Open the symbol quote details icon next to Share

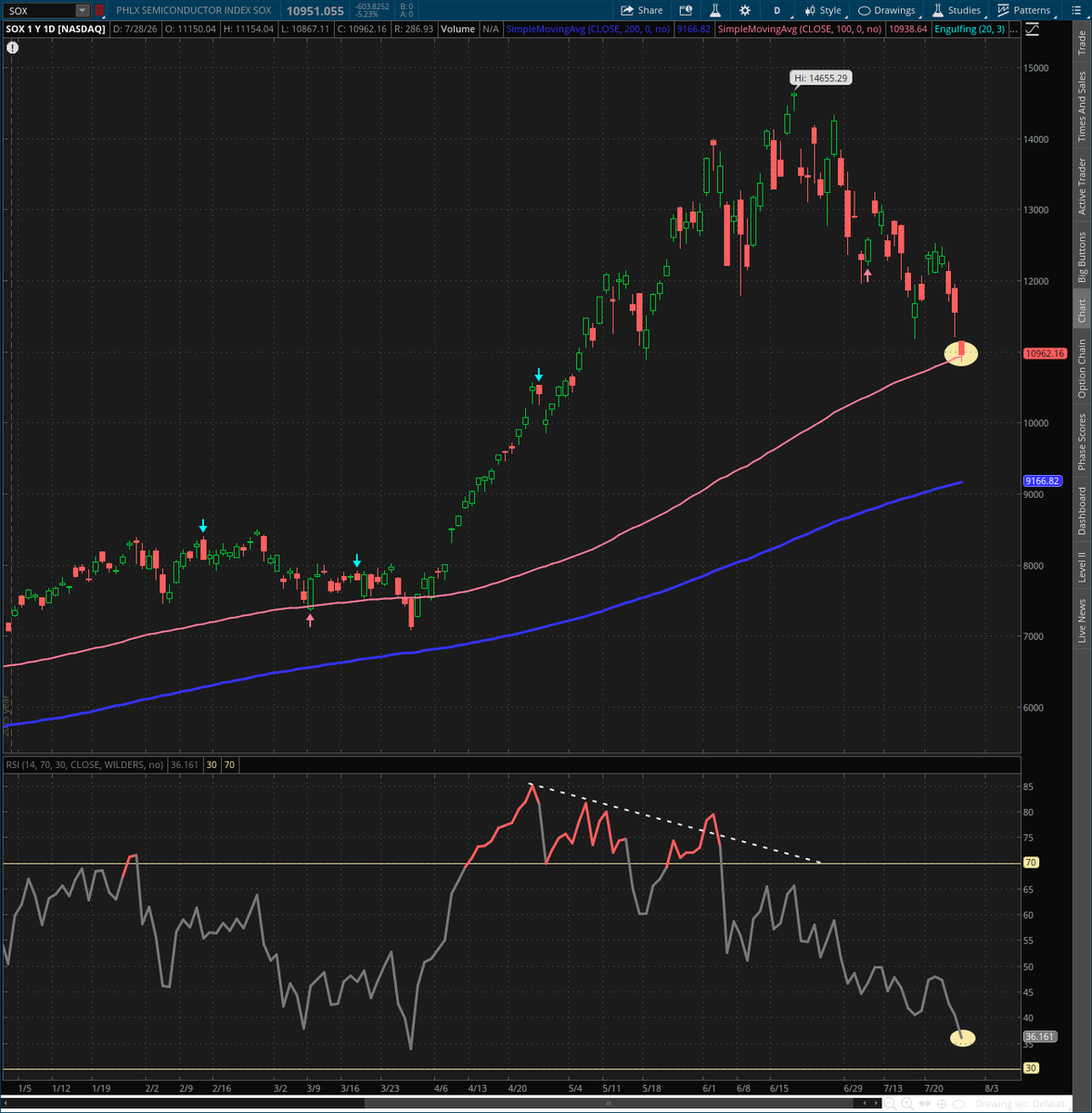(x=686, y=10)
